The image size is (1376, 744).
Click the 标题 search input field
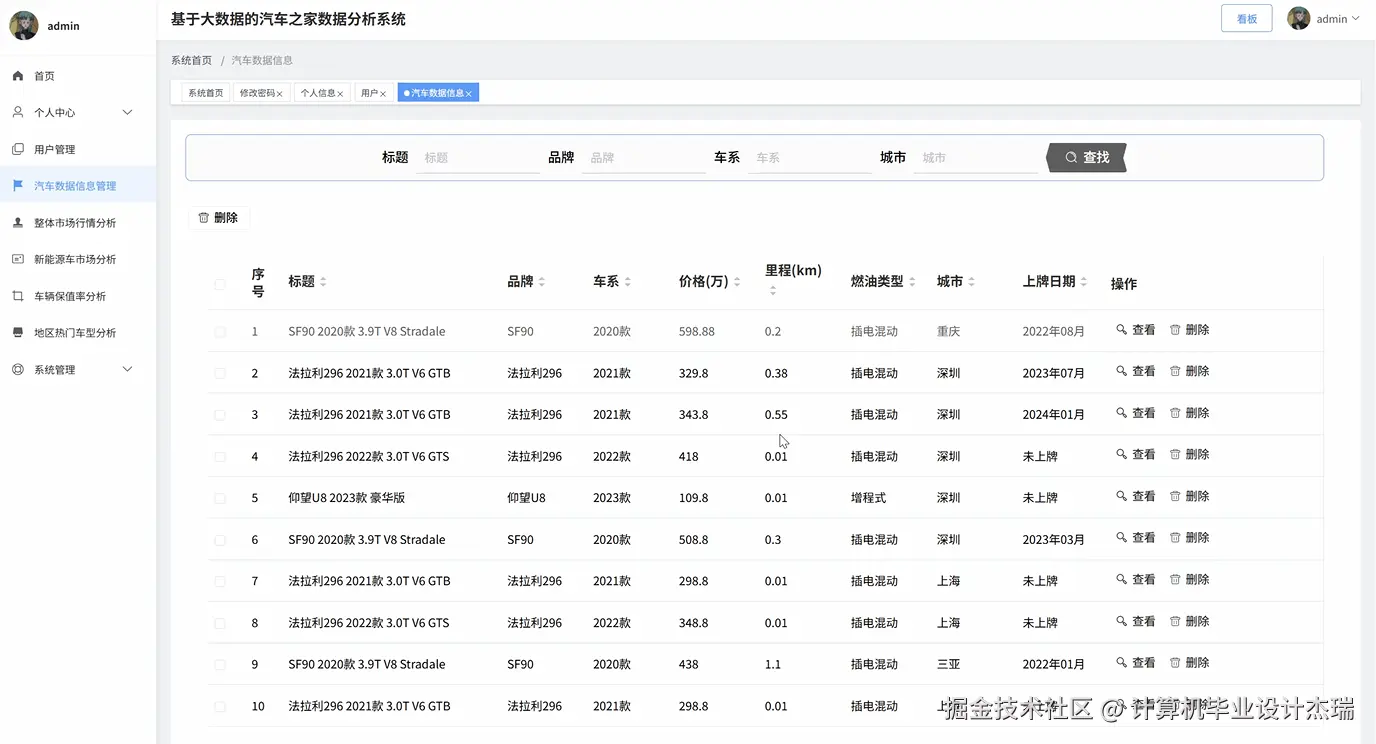click(x=478, y=157)
